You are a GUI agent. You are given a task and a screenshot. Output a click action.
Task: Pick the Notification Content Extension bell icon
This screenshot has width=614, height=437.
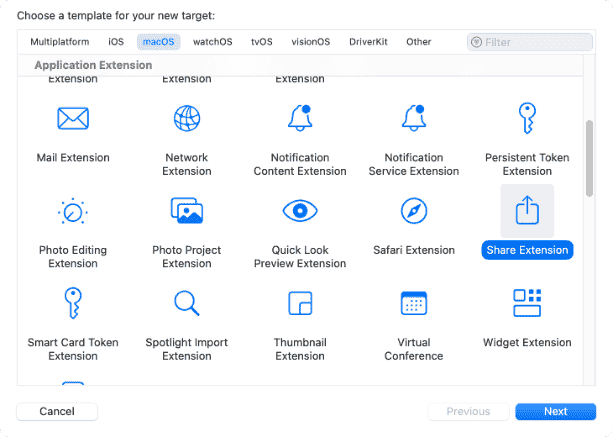pyautogui.click(x=300, y=119)
